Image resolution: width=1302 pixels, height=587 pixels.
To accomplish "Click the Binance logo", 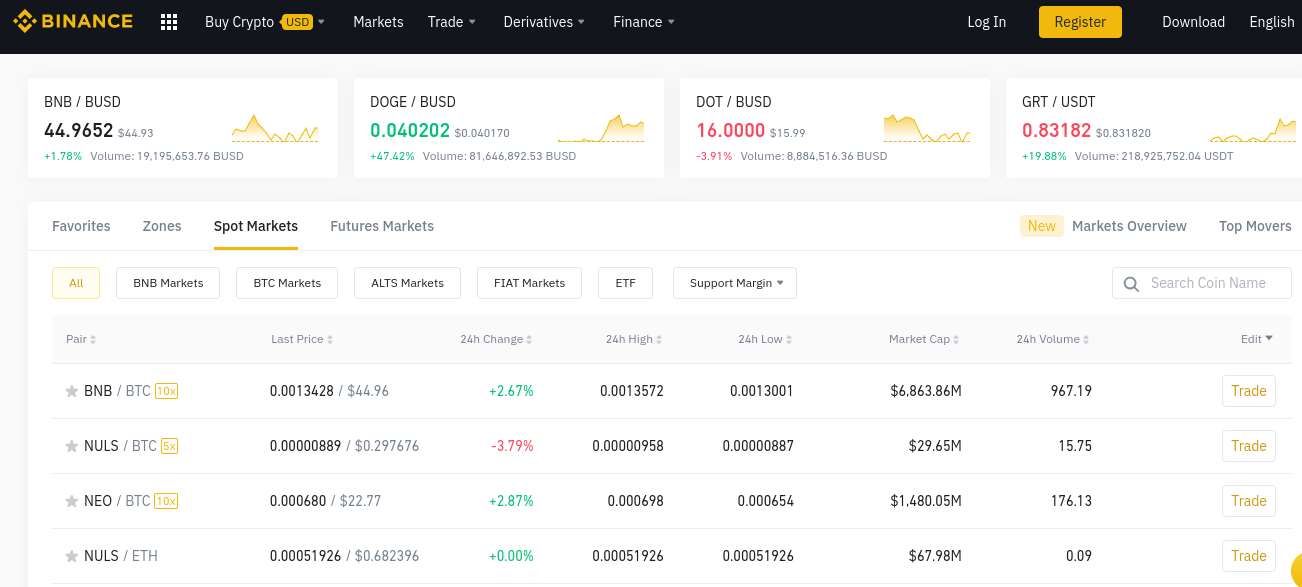I will pyautogui.click(x=73, y=21).
